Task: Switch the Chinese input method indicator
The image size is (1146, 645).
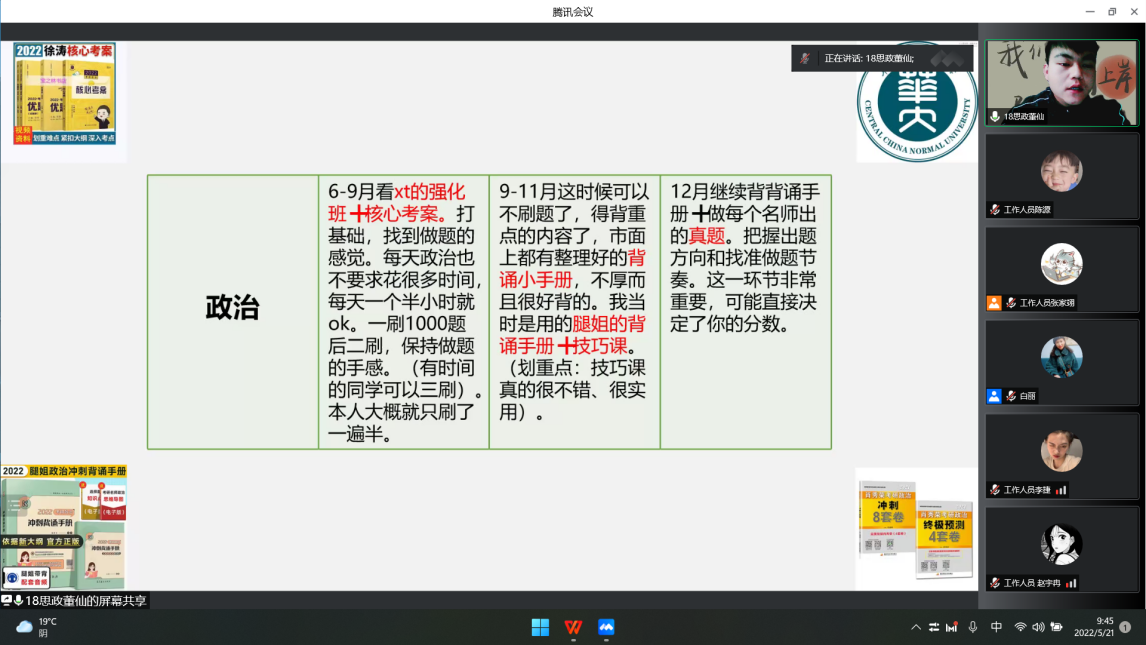Action: point(996,627)
